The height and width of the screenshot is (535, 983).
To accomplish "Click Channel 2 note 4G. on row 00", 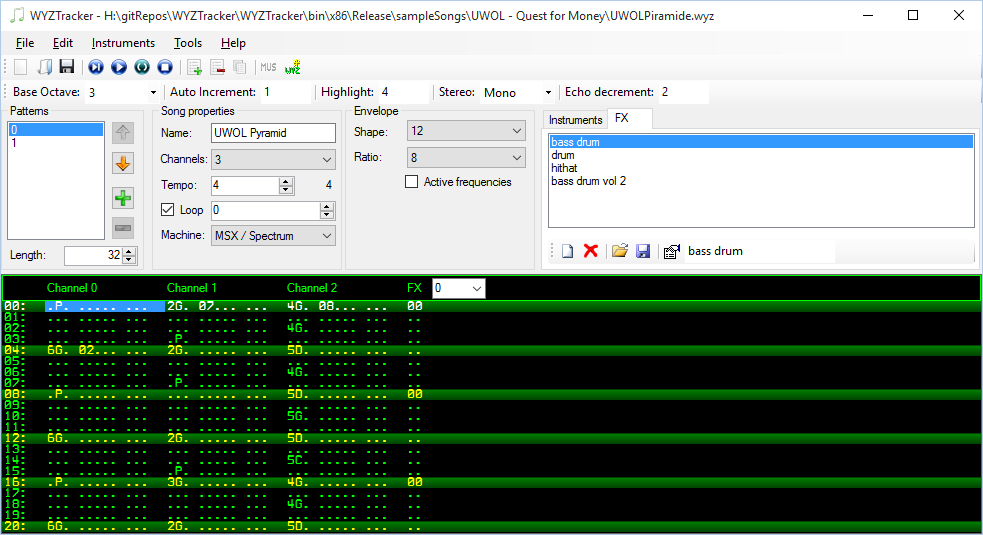I will tap(298, 306).
